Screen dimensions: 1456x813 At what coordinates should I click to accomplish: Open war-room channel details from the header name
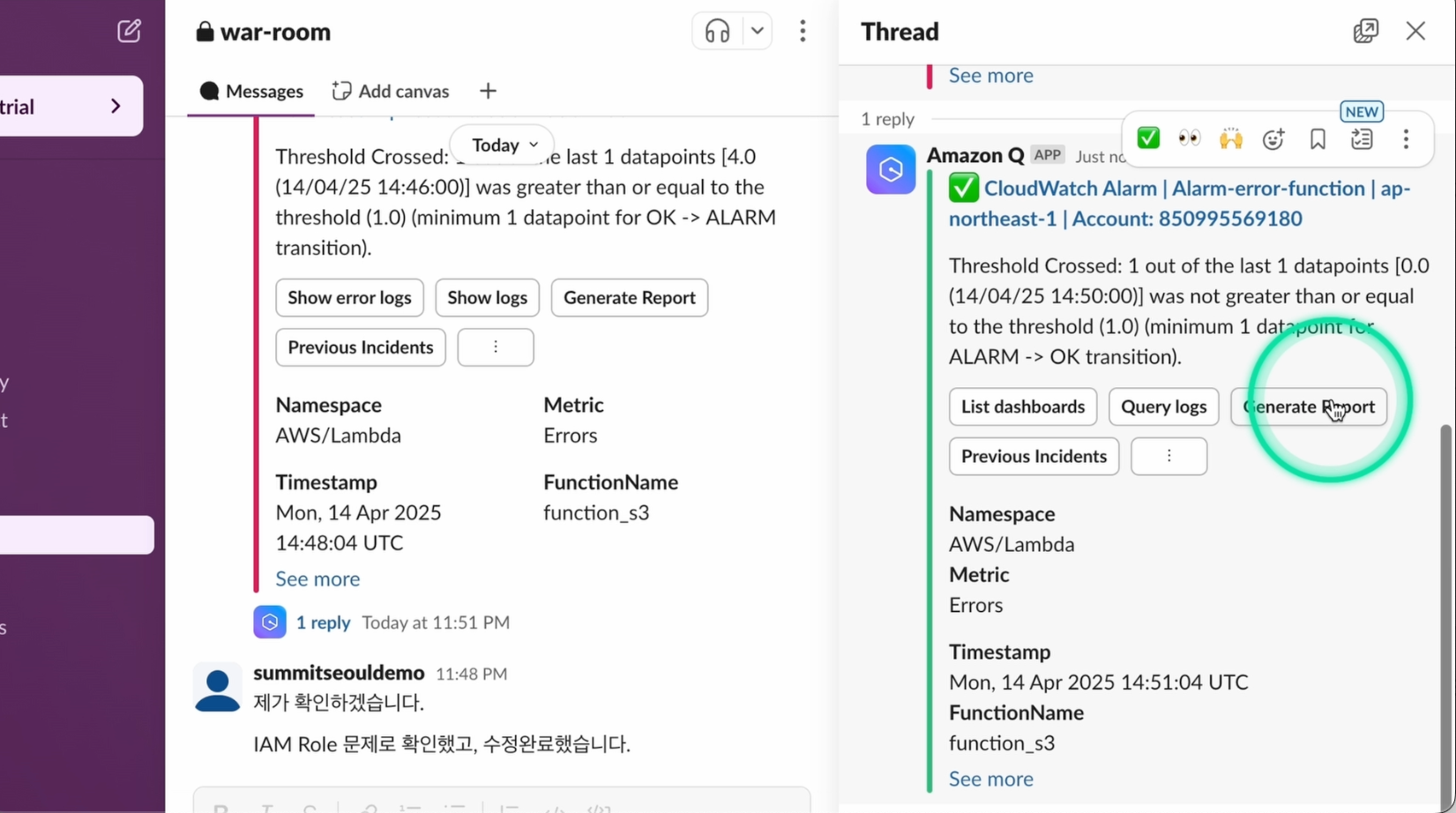tap(264, 32)
